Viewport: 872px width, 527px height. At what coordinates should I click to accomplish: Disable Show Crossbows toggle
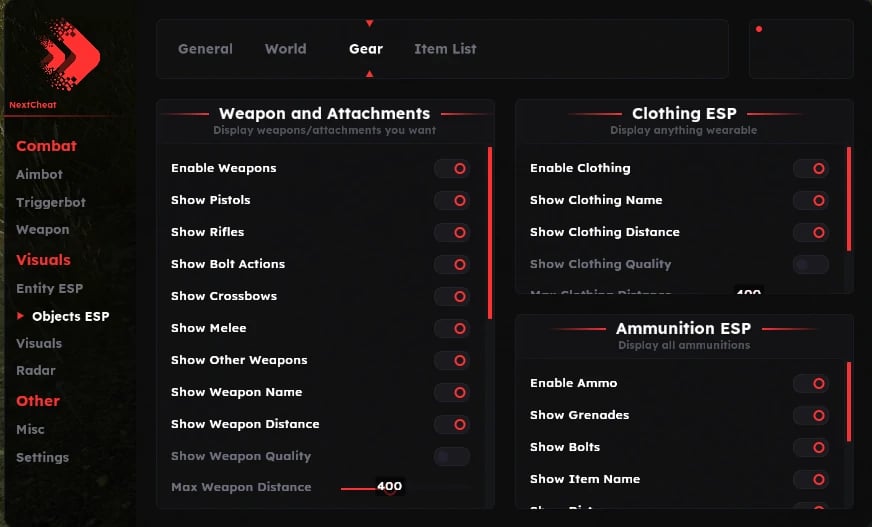(x=452, y=296)
